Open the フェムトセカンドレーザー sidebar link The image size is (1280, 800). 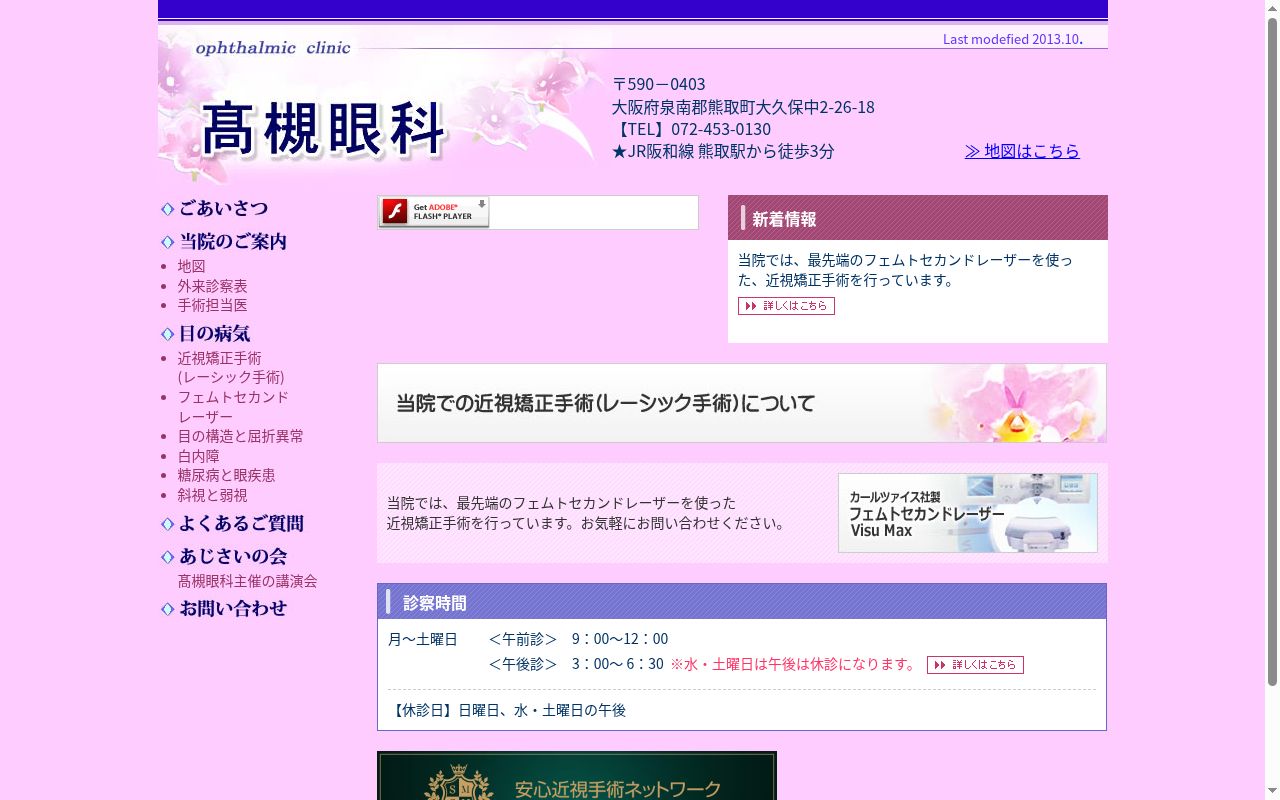pos(233,406)
